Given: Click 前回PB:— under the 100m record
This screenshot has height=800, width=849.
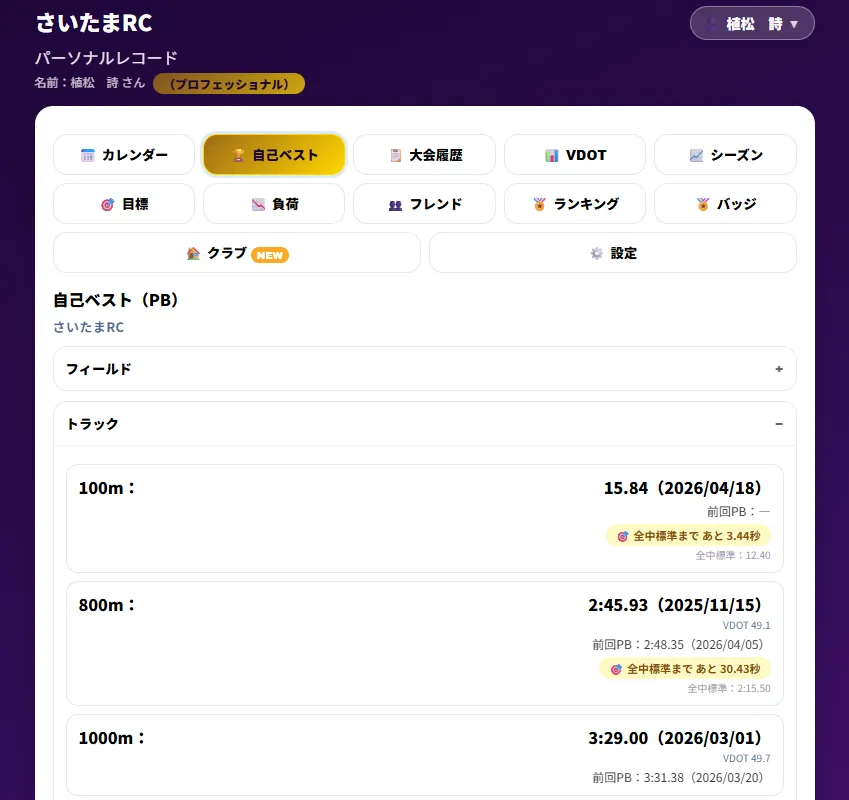Looking at the screenshot, I should (738, 512).
